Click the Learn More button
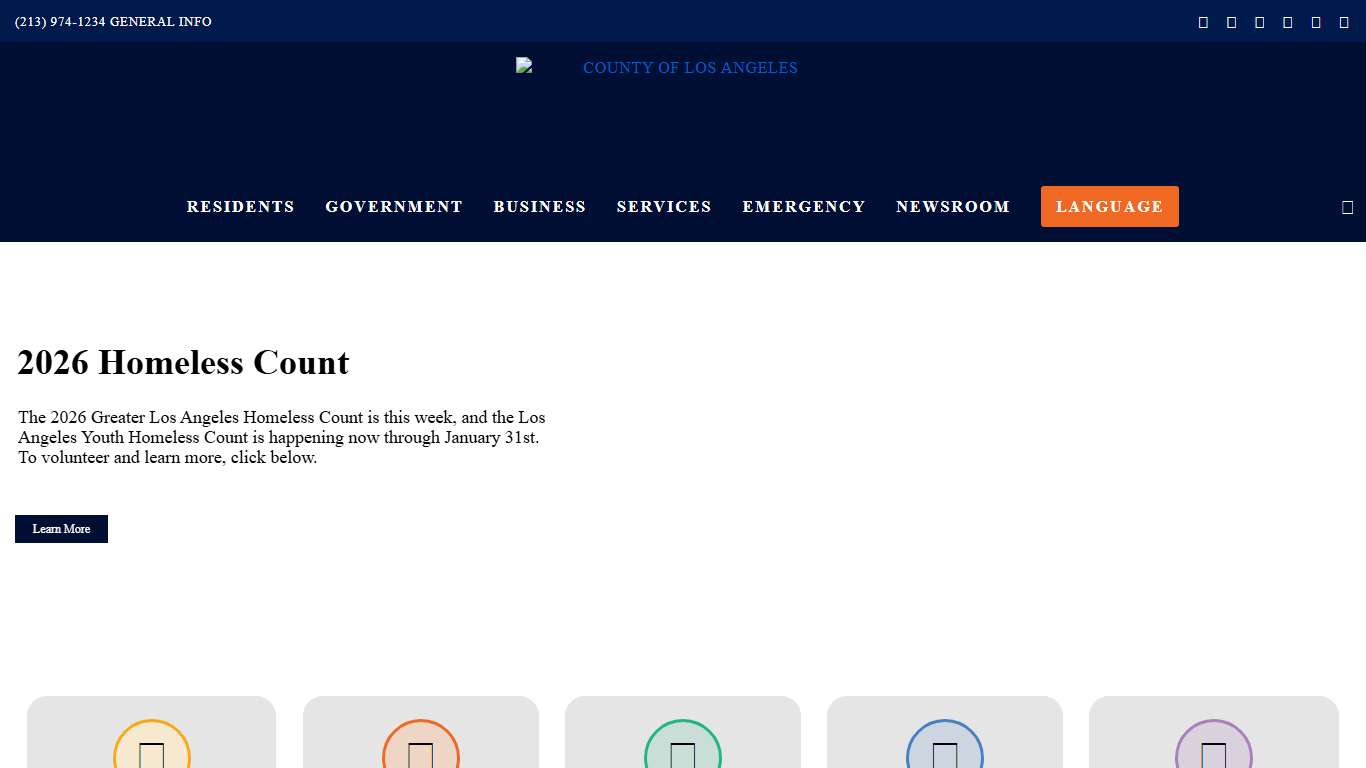 coord(61,528)
